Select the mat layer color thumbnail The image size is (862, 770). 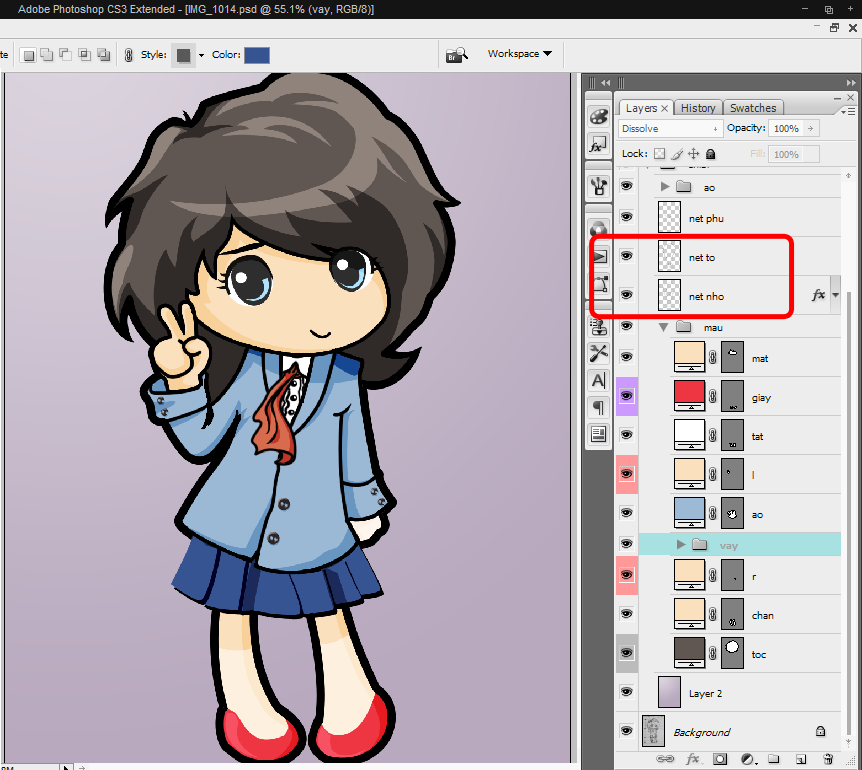[x=689, y=357]
